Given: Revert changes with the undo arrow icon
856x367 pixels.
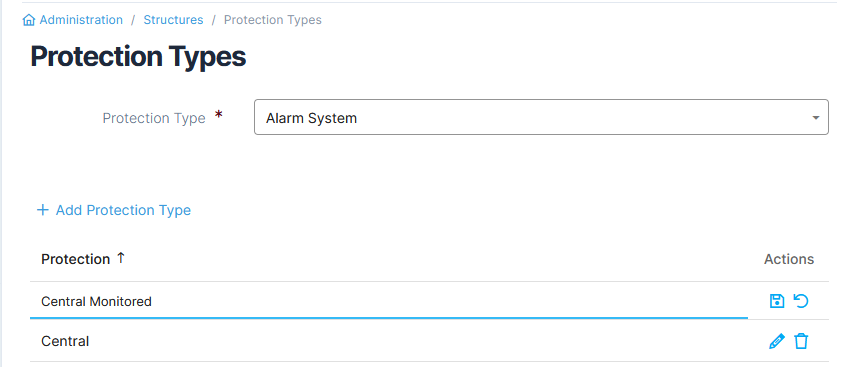Looking at the screenshot, I should (801, 301).
